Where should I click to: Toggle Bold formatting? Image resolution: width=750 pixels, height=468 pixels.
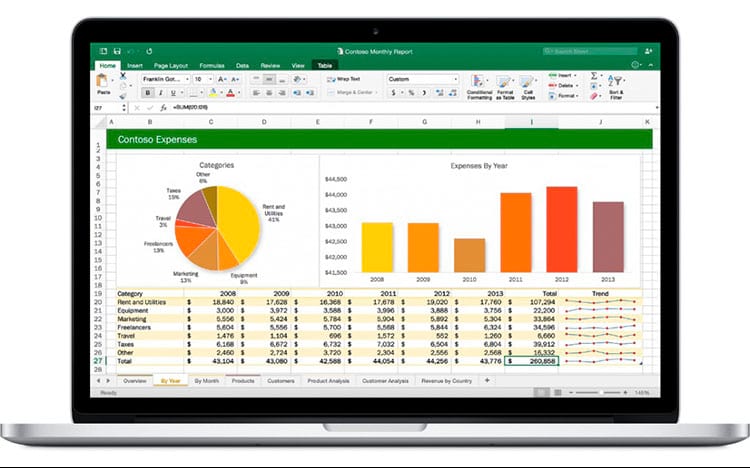point(147,93)
